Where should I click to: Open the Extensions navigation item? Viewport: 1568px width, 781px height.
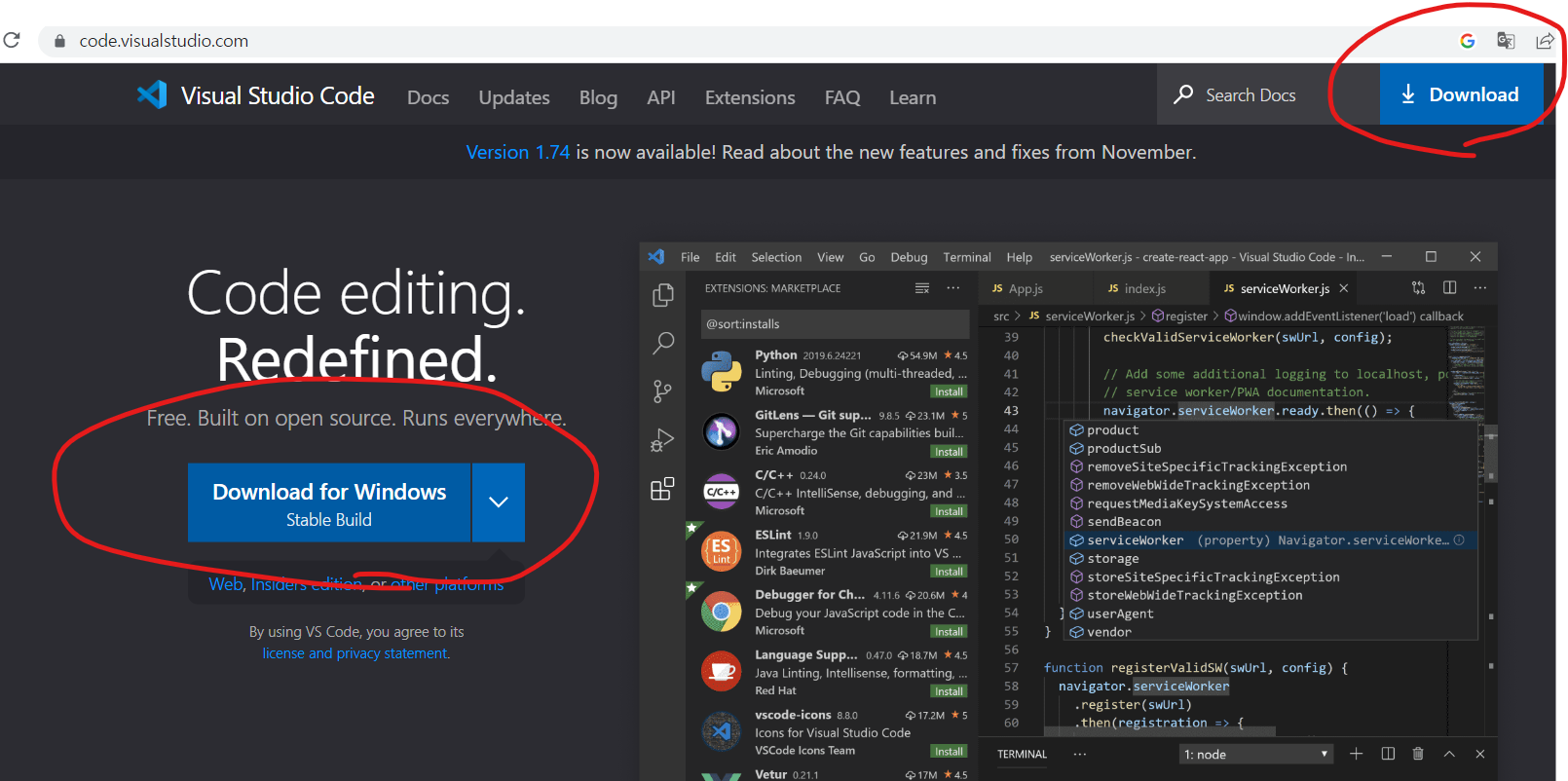point(750,97)
